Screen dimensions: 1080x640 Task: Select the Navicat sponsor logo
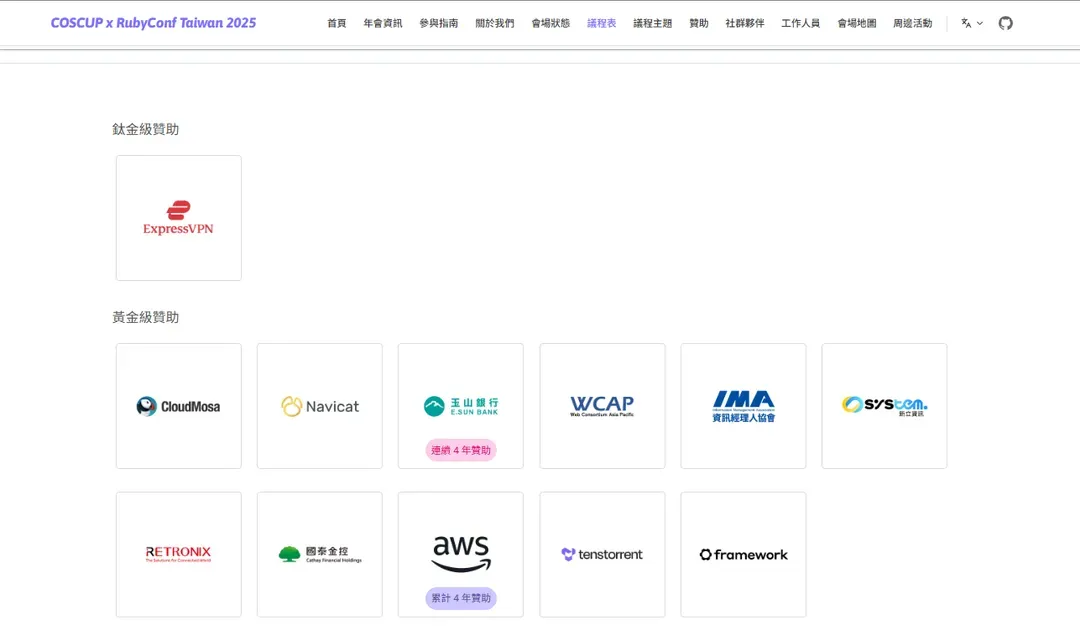click(320, 406)
